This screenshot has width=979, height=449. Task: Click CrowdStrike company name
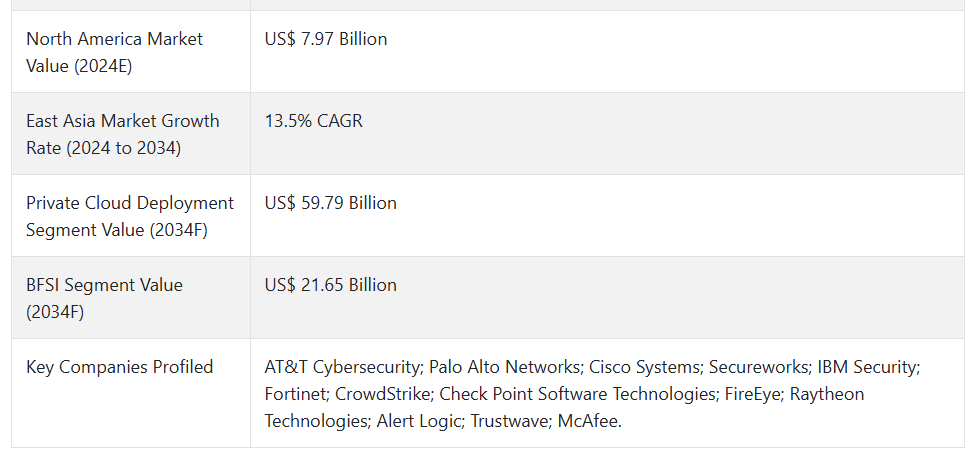pyautogui.click(x=382, y=394)
